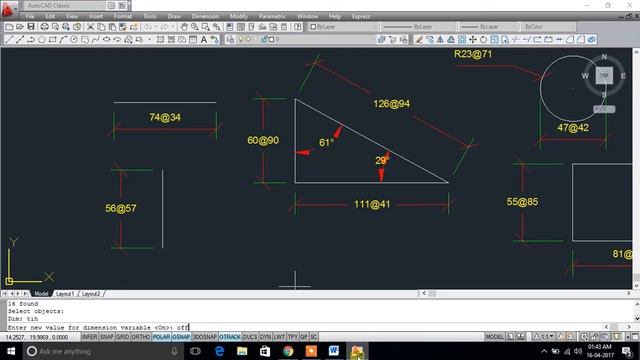Image resolution: width=640 pixels, height=360 pixels.
Task: Click the Pan hand tool
Action: click(x=184, y=27)
